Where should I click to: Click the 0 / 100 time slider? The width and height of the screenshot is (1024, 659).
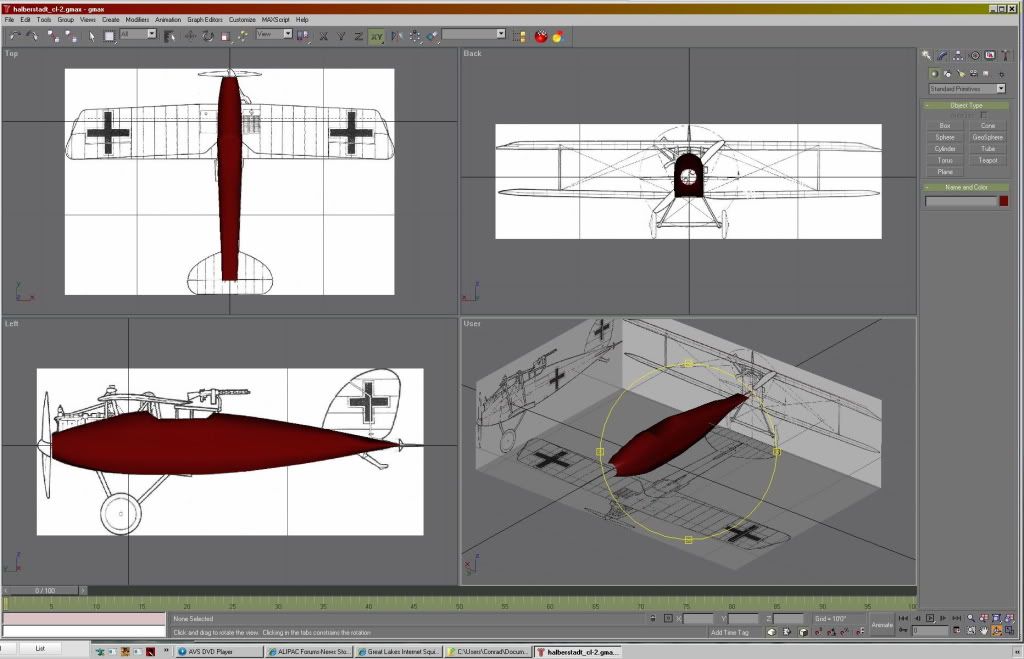pyautogui.click(x=45, y=590)
